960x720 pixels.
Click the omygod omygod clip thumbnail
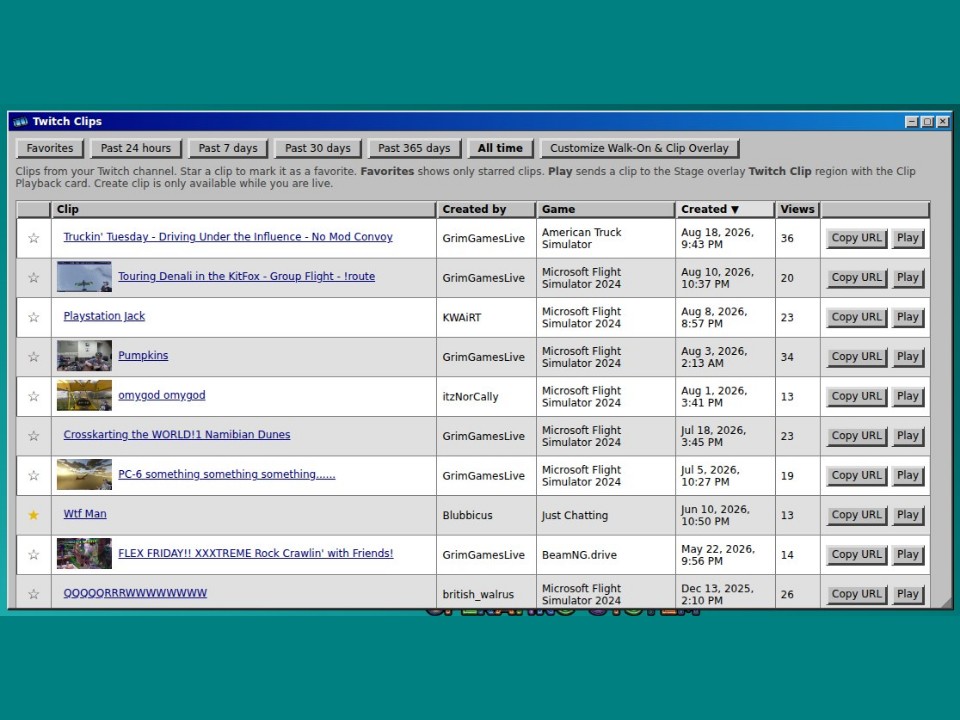point(84,396)
